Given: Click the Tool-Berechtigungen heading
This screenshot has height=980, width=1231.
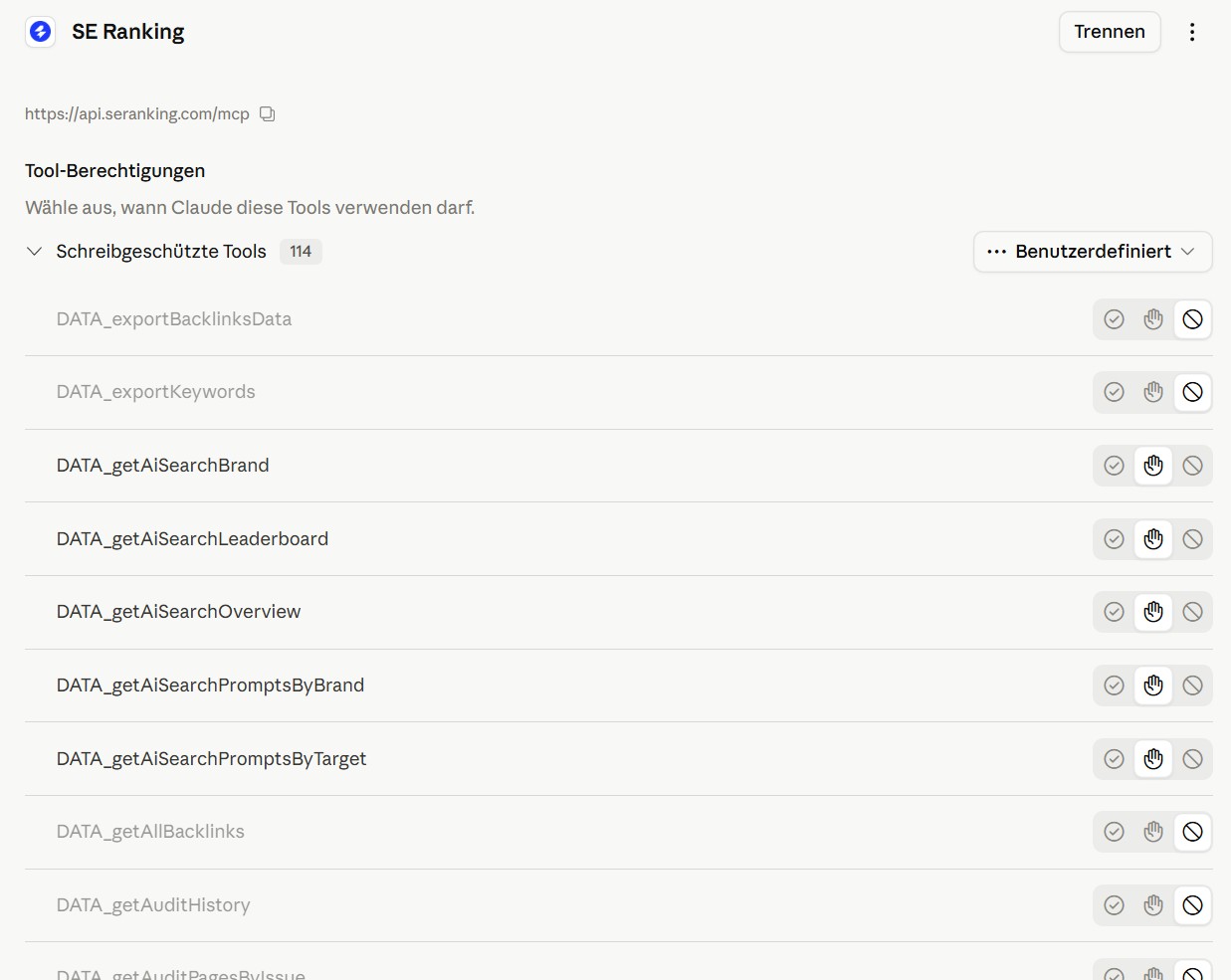Looking at the screenshot, I should pyautogui.click(x=115, y=171).
